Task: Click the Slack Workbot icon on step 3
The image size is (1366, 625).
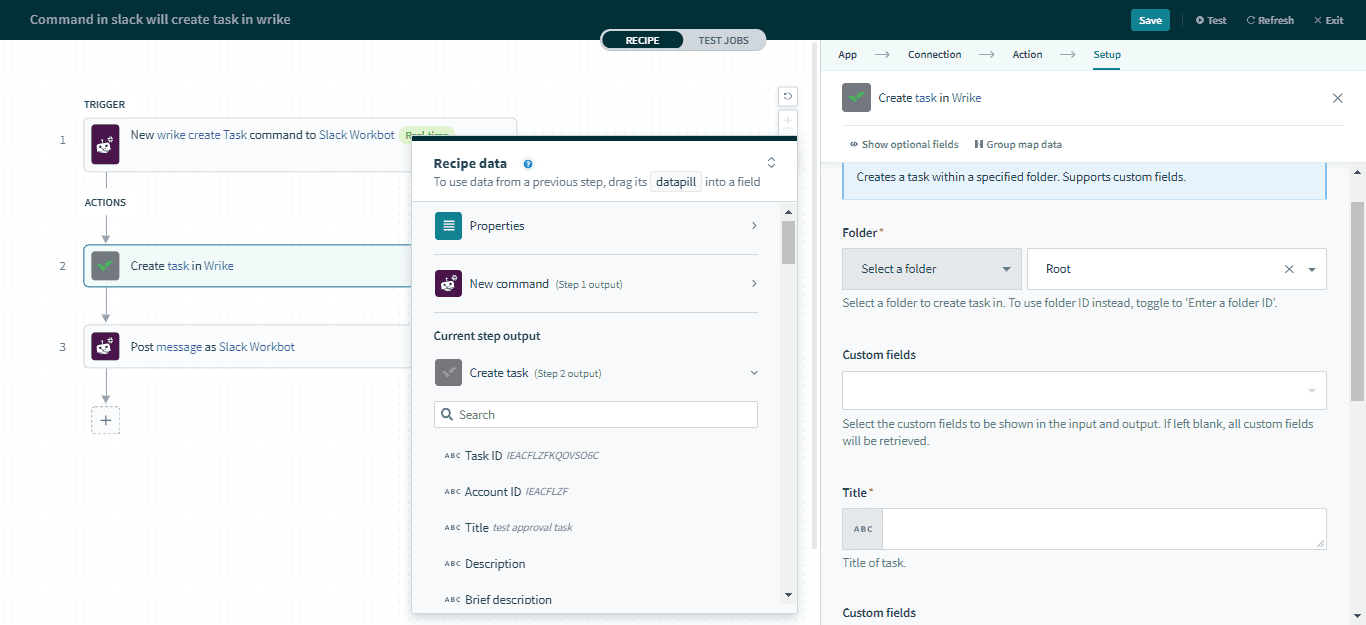Action: point(105,345)
